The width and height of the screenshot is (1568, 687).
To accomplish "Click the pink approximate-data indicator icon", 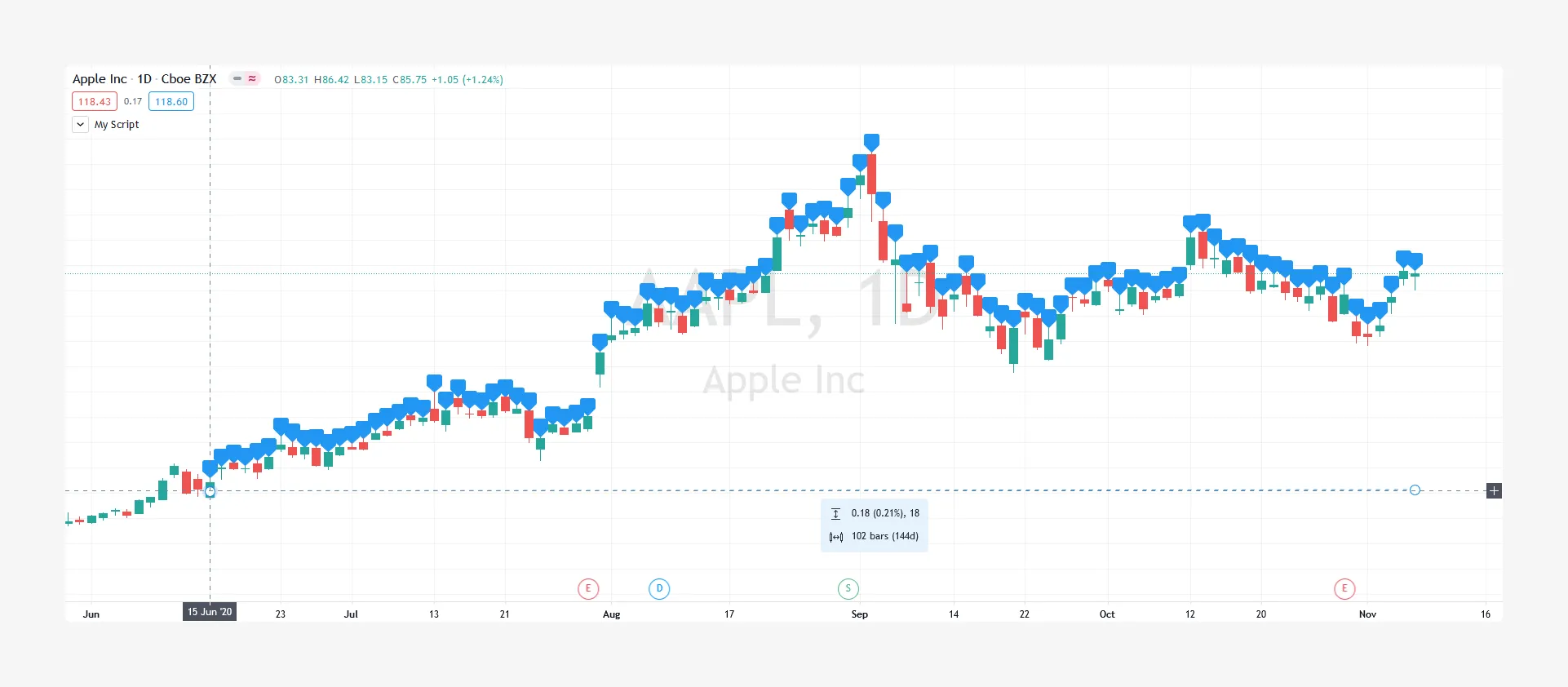I will click(x=252, y=79).
